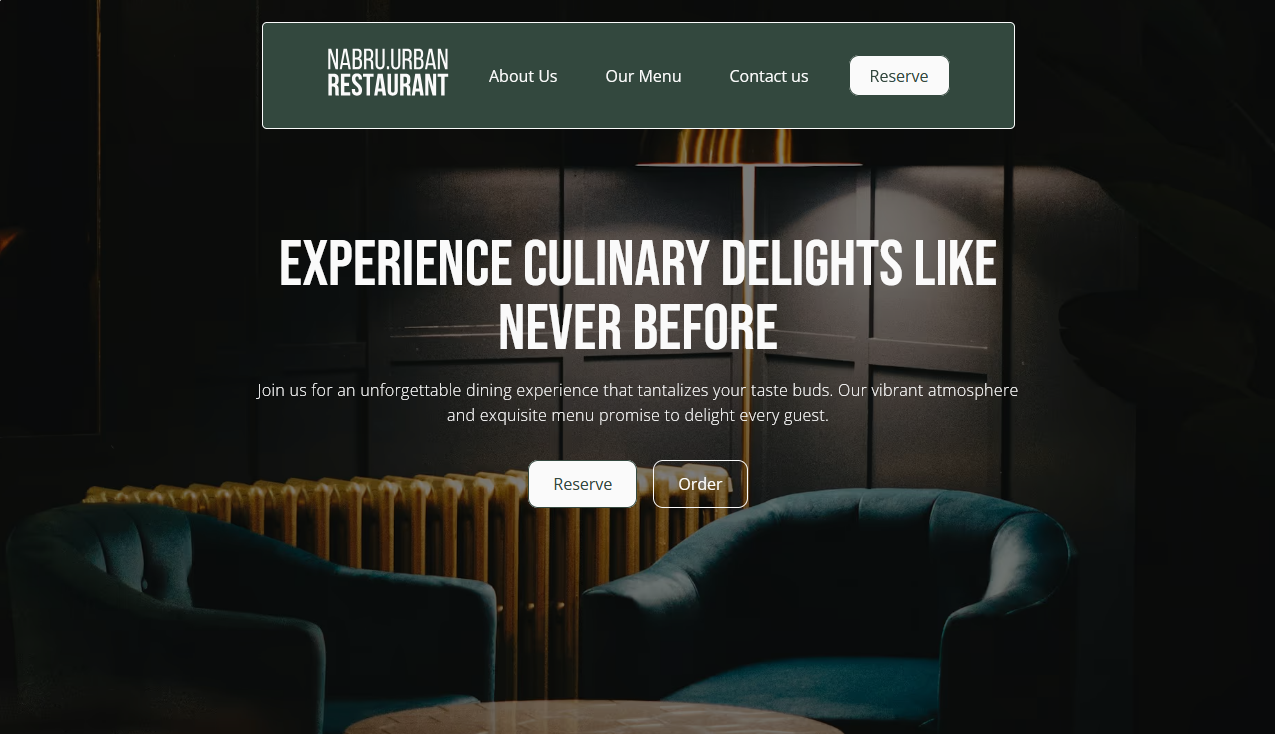Click the 'and exquisite menu promise' text line
1275x734 pixels.
pos(638,415)
